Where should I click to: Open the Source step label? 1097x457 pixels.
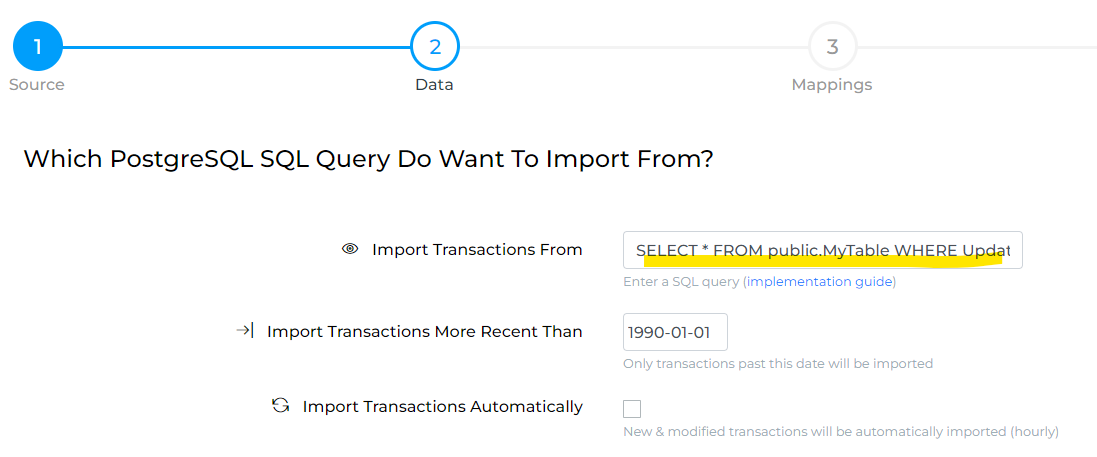click(x=36, y=85)
